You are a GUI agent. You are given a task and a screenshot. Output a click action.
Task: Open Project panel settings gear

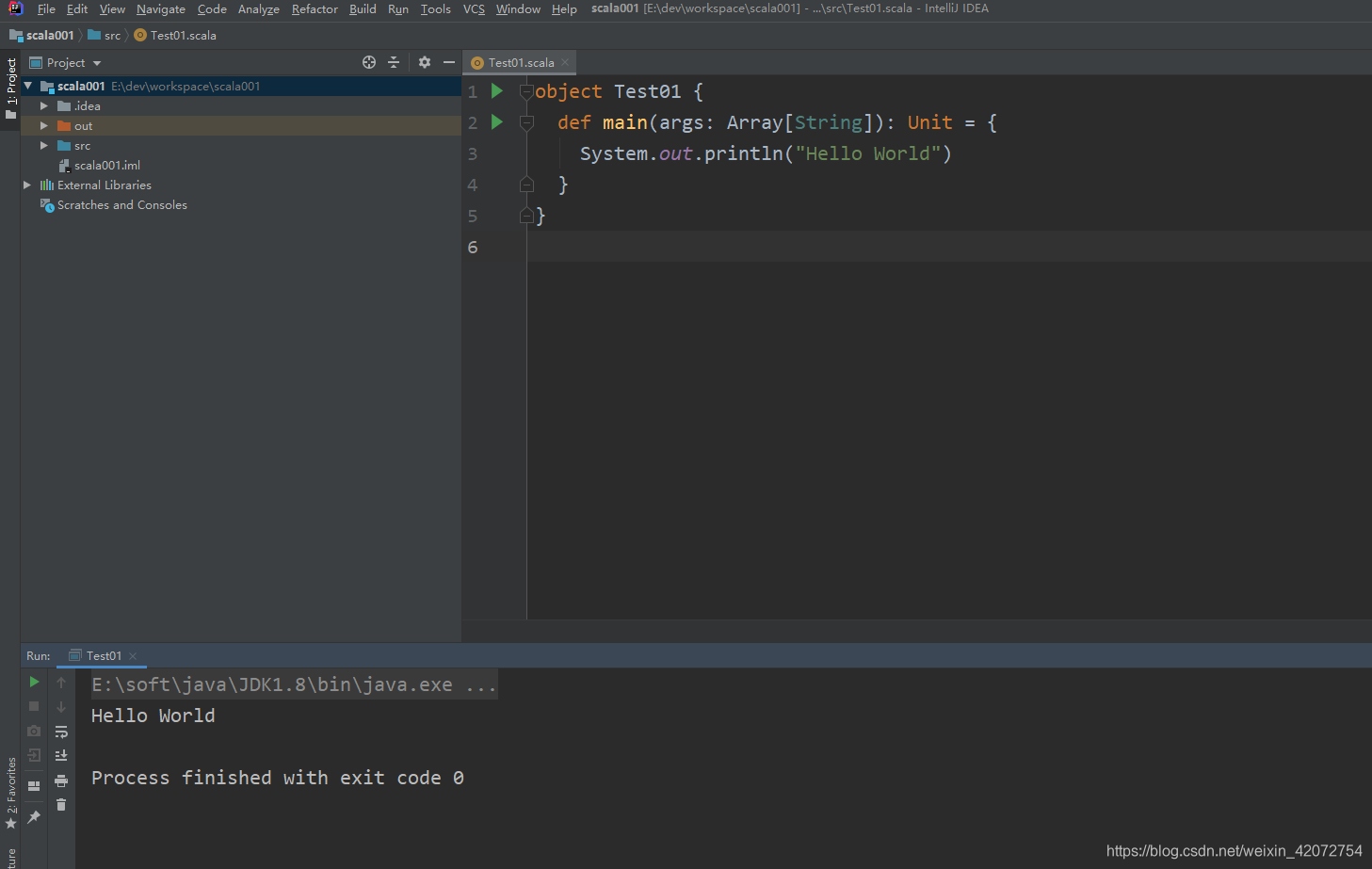[x=425, y=62]
